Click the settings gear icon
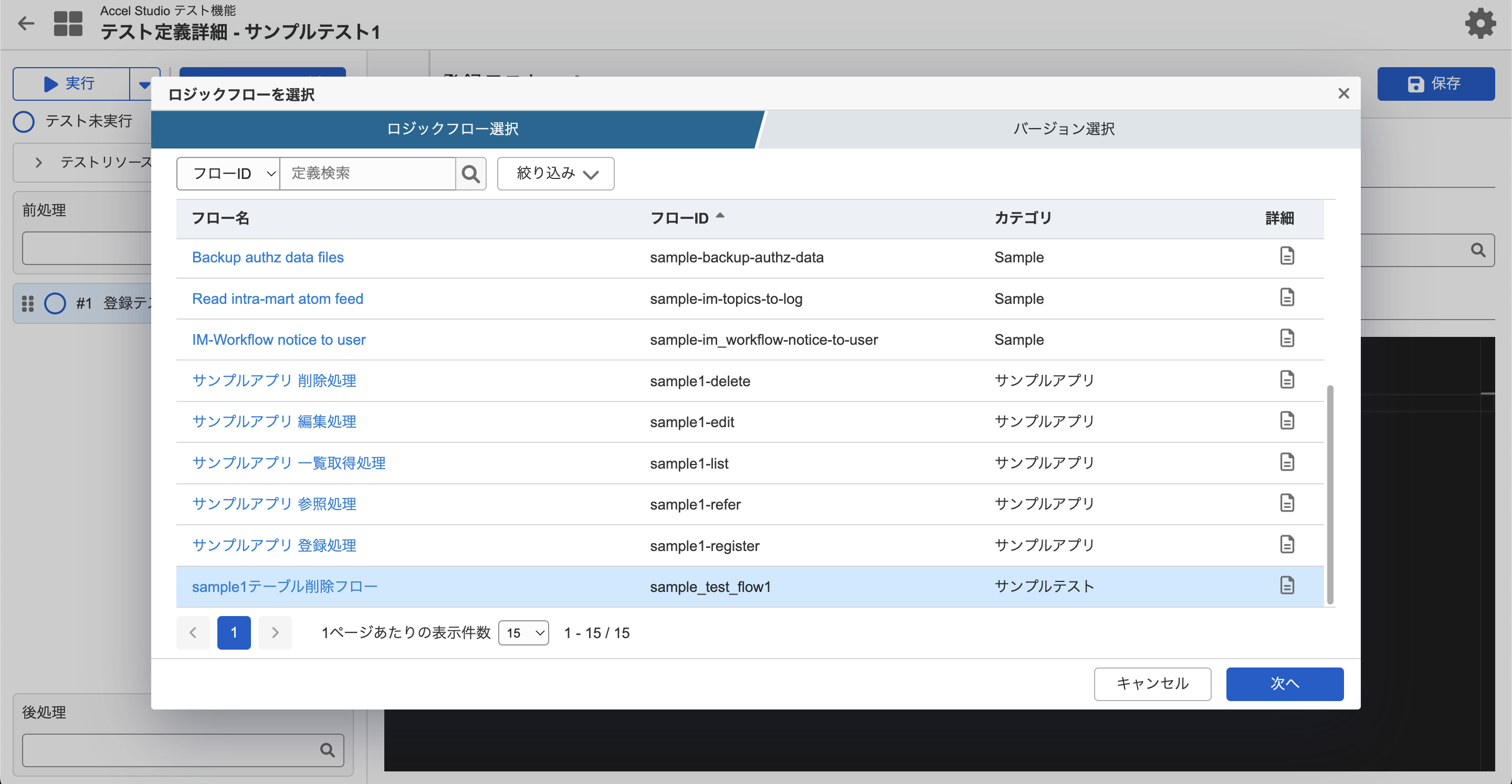1512x784 pixels. [1480, 24]
